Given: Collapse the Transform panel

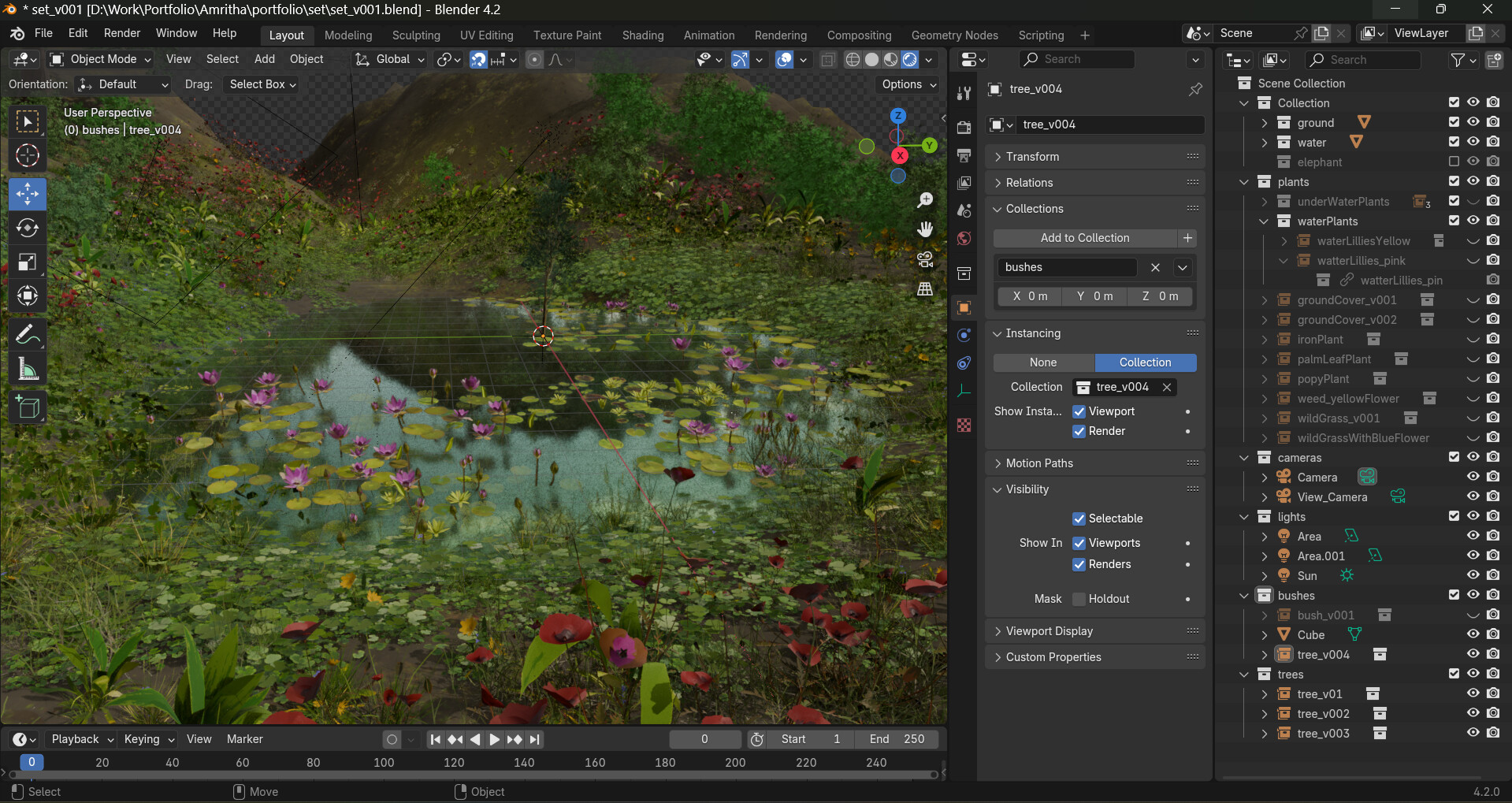Looking at the screenshot, I should coord(1034,156).
